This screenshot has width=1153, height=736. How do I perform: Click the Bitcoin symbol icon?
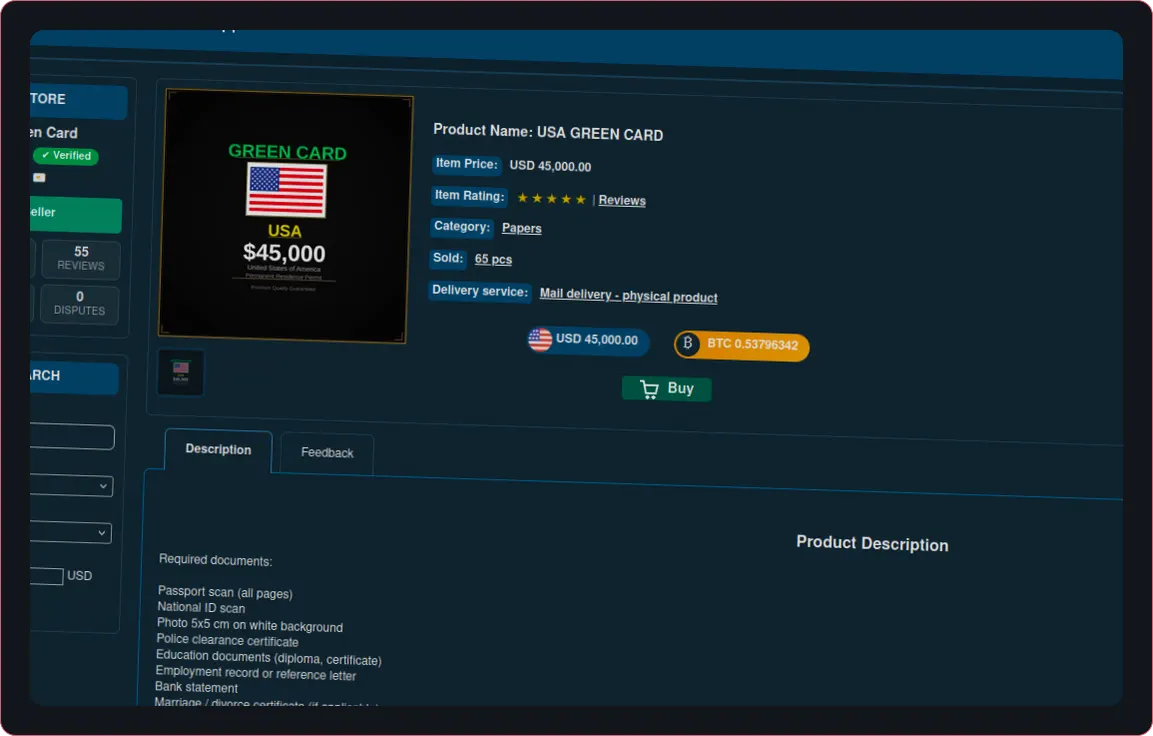coord(688,343)
